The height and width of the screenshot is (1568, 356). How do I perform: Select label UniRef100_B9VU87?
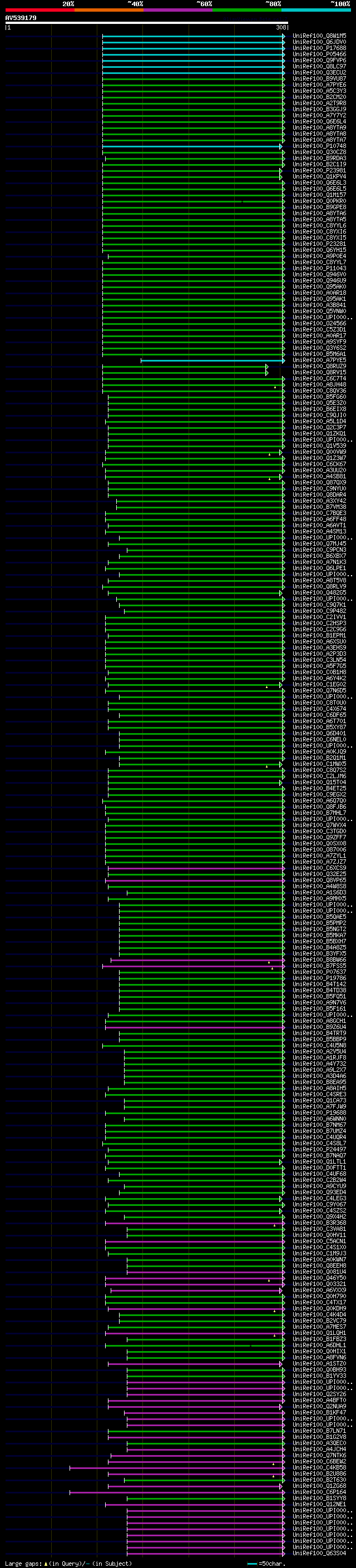click(x=319, y=78)
